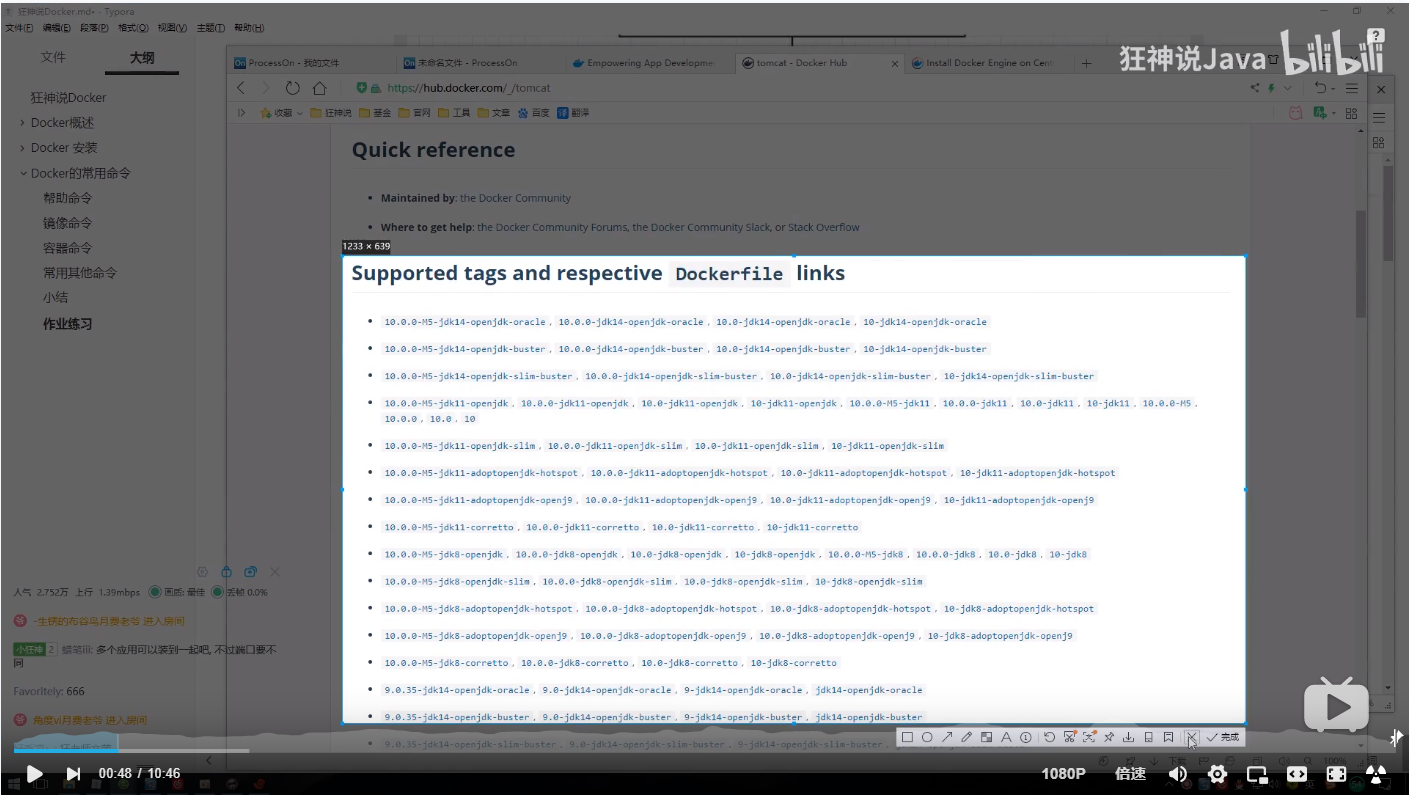
Task: Click tag 10.0.0-M5-jdk11-corretto
Action: pyautogui.click(x=449, y=527)
